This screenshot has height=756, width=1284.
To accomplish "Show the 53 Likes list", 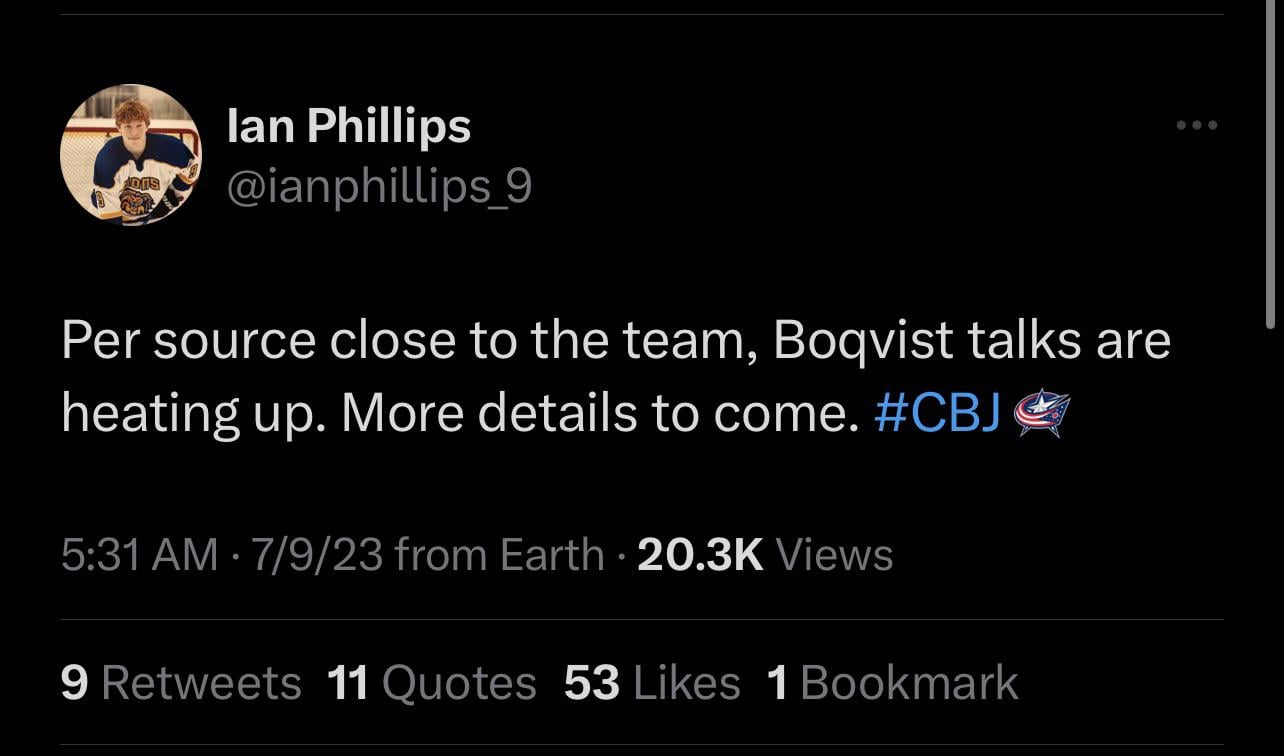I will point(652,683).
